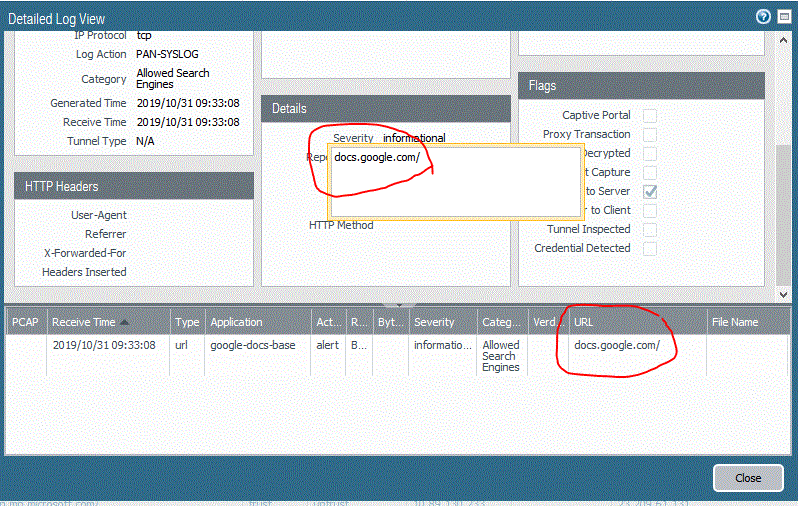This screenshot has width=798, height=506.
Task: Uncheck the checked 'to Server' flag
Action: click(650, 191)
